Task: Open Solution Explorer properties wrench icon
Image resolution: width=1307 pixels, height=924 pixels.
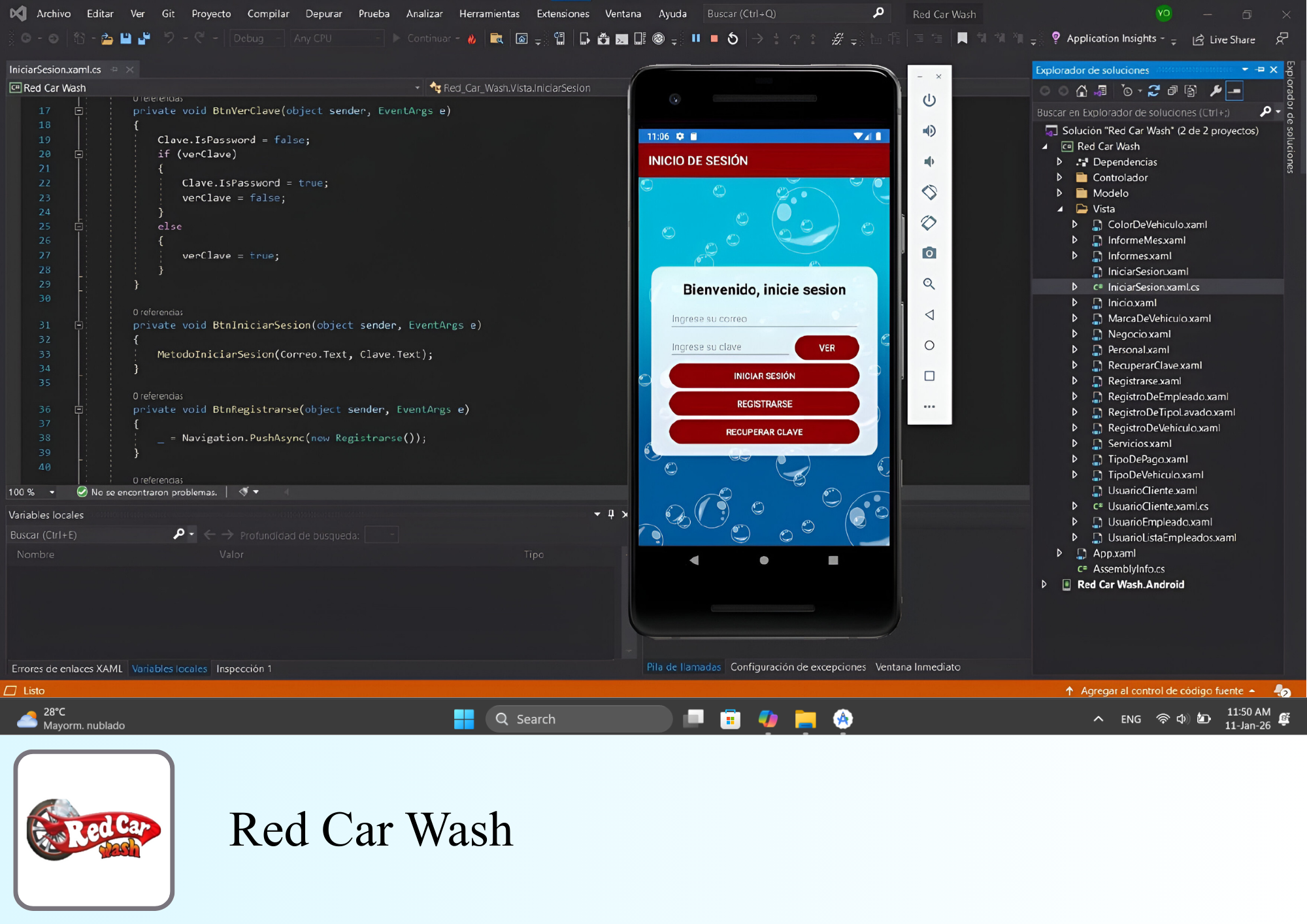Action: click(1215, 91)
